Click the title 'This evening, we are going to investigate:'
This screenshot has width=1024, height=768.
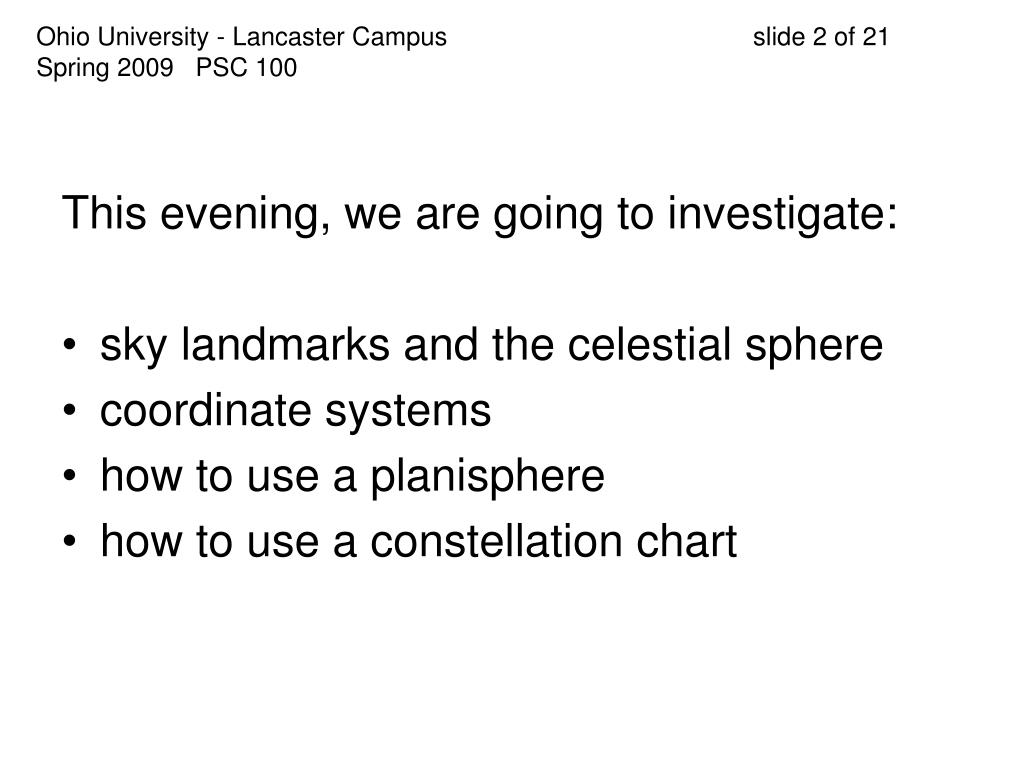(480, 214)
